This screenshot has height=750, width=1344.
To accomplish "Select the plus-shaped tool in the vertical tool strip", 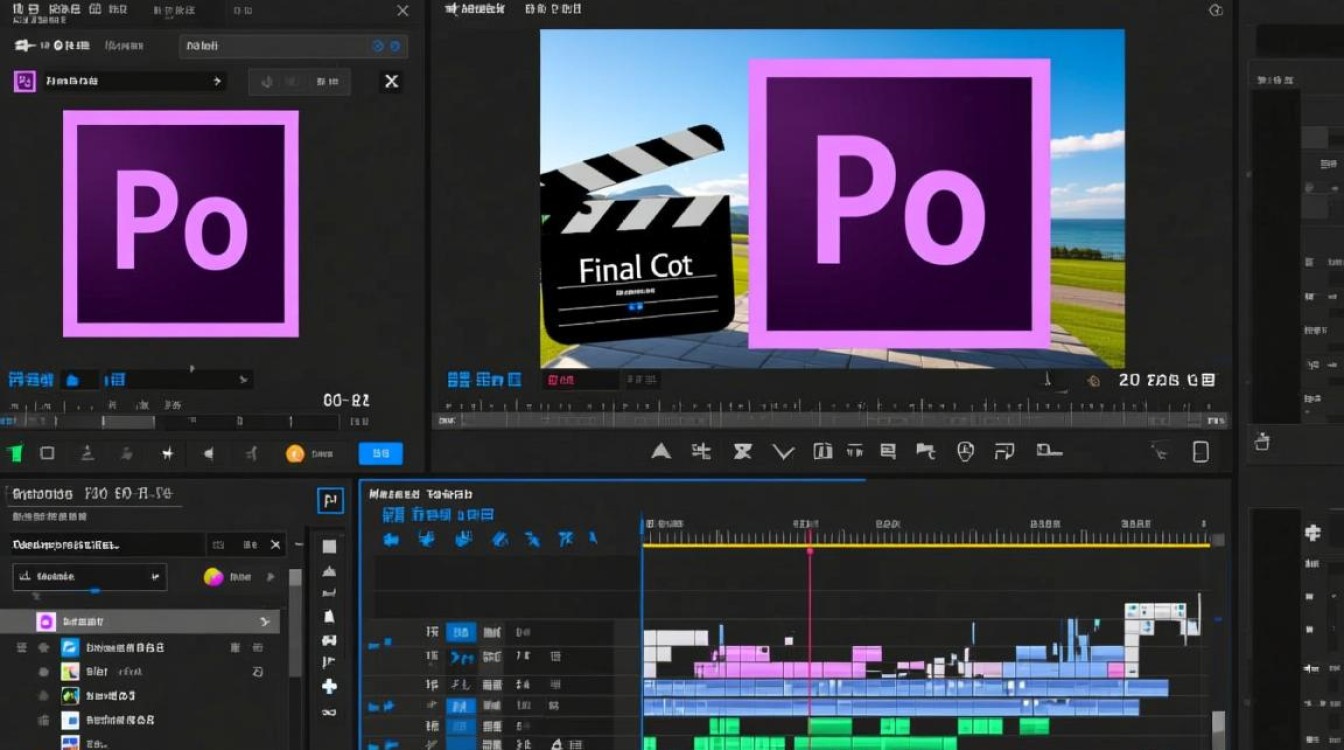I will [329, 687].
